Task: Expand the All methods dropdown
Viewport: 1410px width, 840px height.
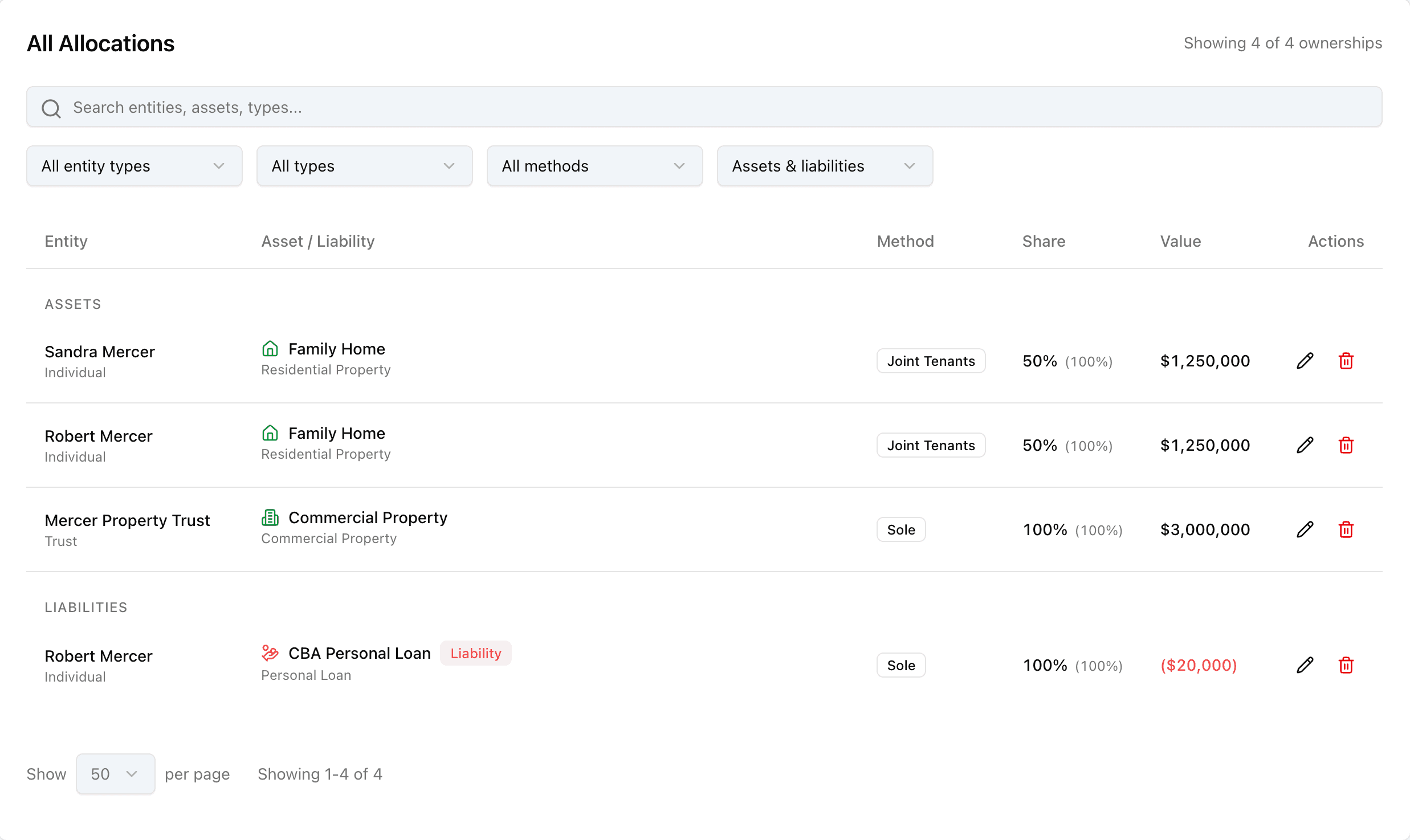Action: pyautogui.click(x=595, y=166)
